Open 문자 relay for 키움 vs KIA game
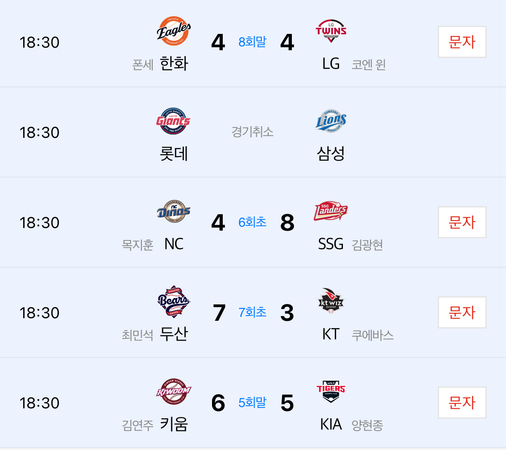506x450 pixels. click(462, 402)
